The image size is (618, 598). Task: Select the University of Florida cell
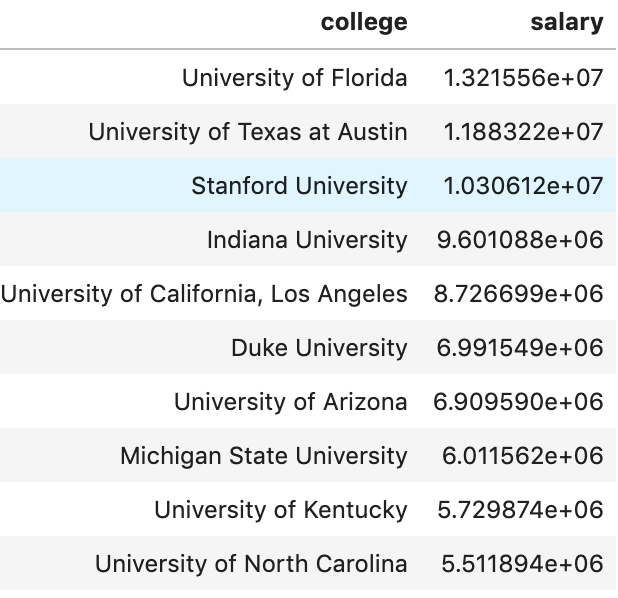pos(294,78)
